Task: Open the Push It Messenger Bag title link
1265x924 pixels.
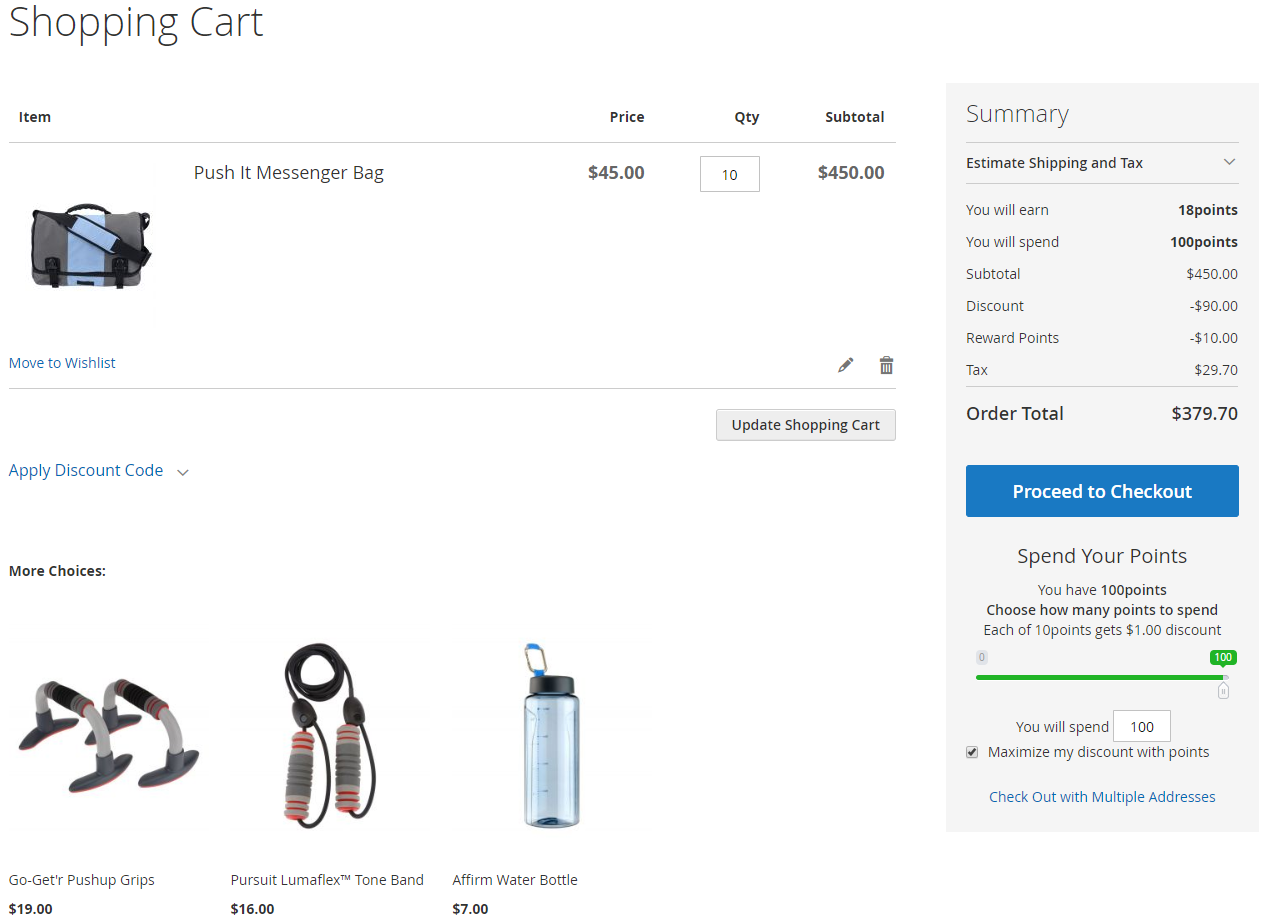Action: coord(288,173)
